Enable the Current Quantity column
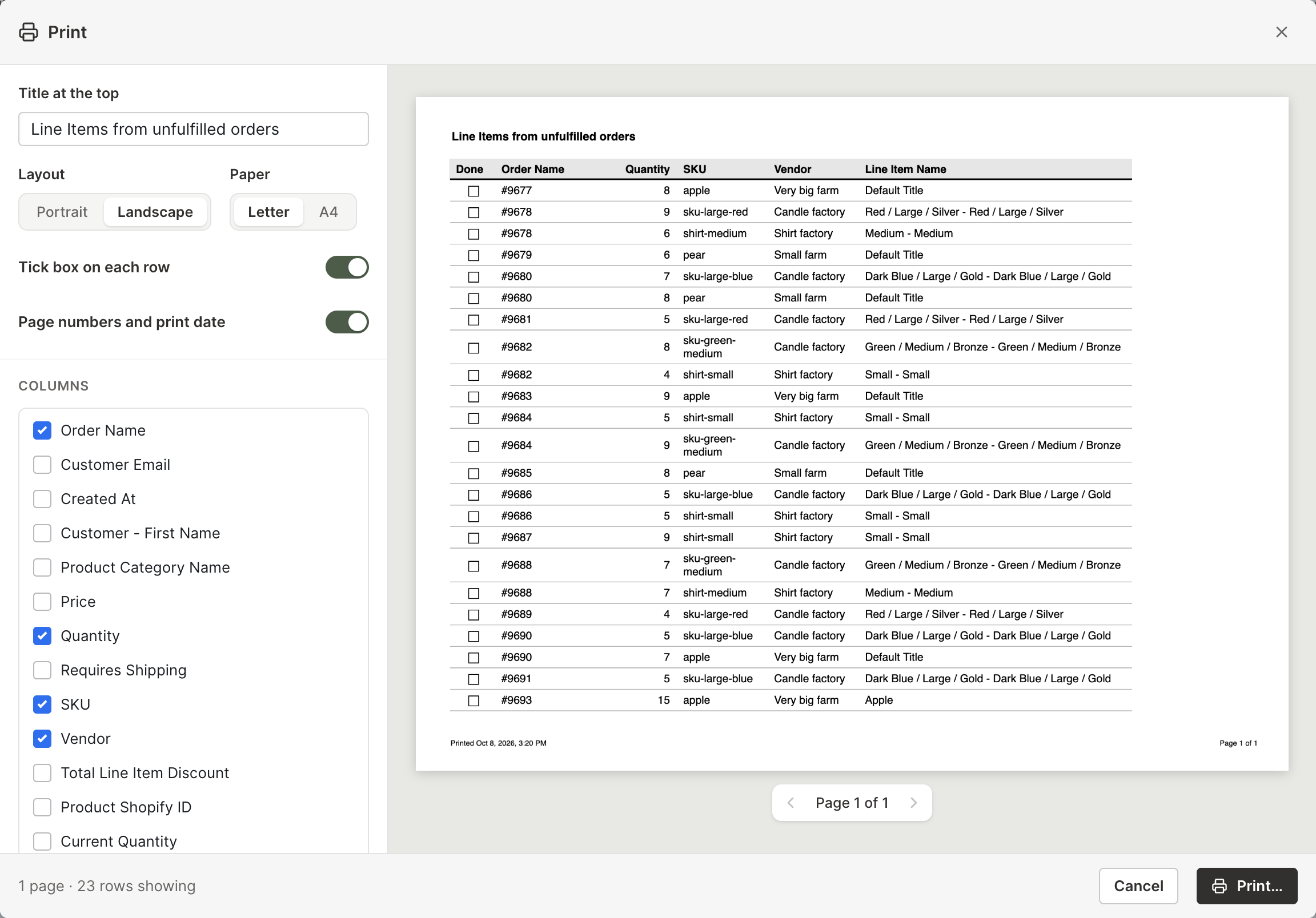The width and height of the screenshot is (1316, 918). click(42, 841)
